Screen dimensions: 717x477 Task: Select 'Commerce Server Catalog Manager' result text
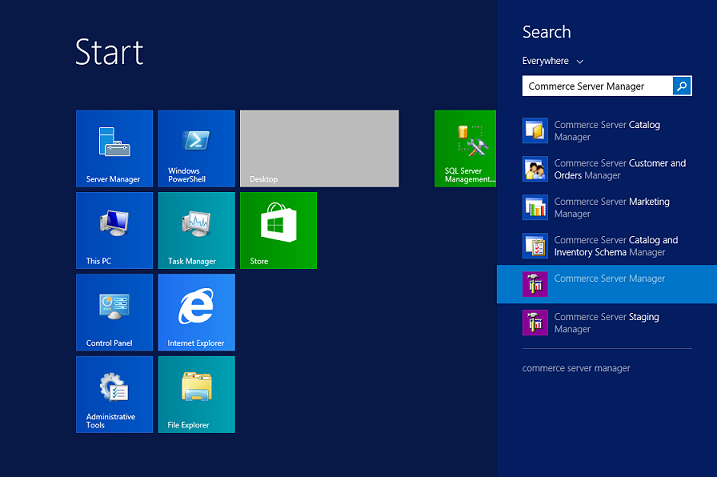[x=607, y=131]
